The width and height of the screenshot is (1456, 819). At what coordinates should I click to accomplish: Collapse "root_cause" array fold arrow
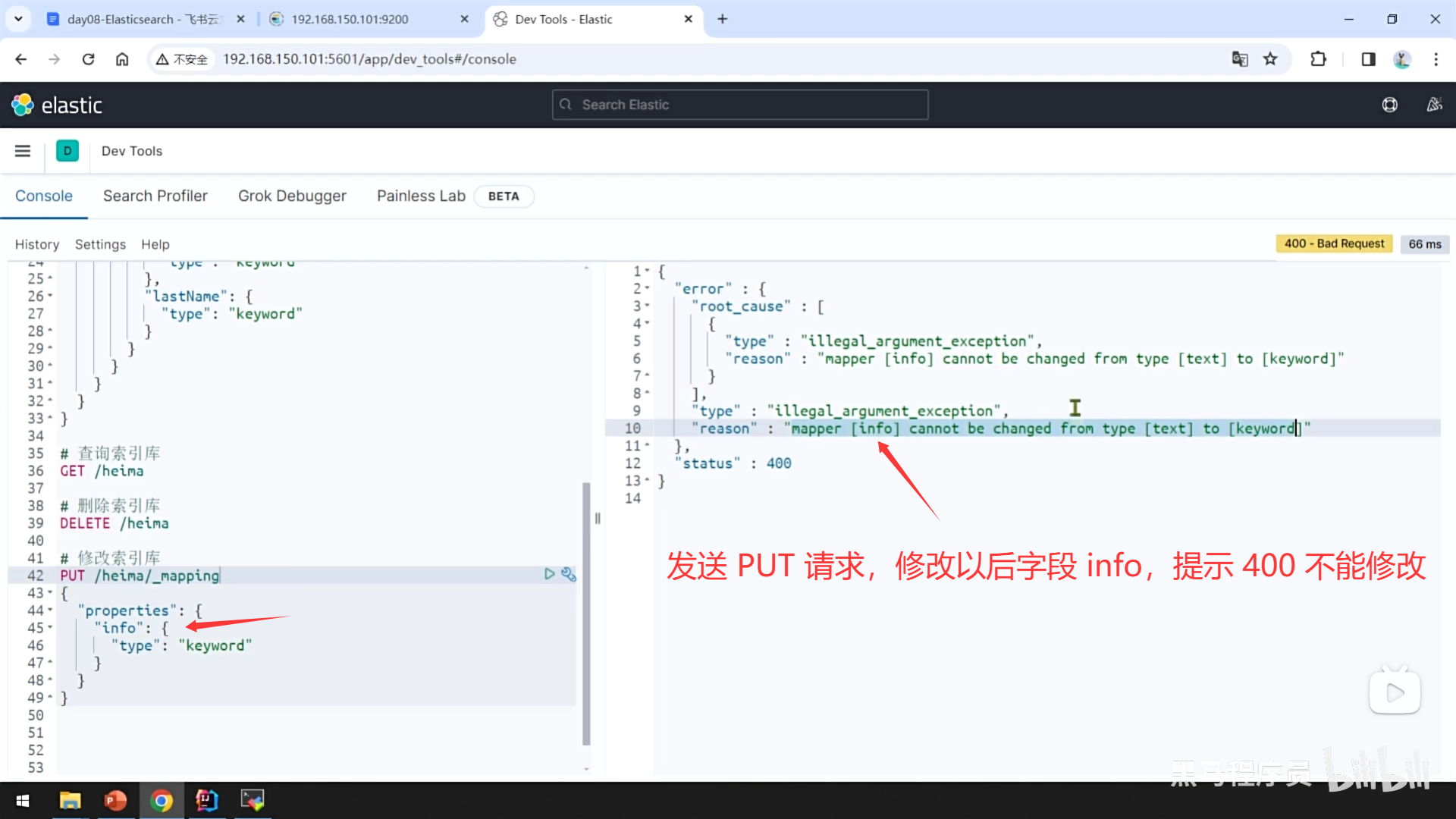(647, 306)
